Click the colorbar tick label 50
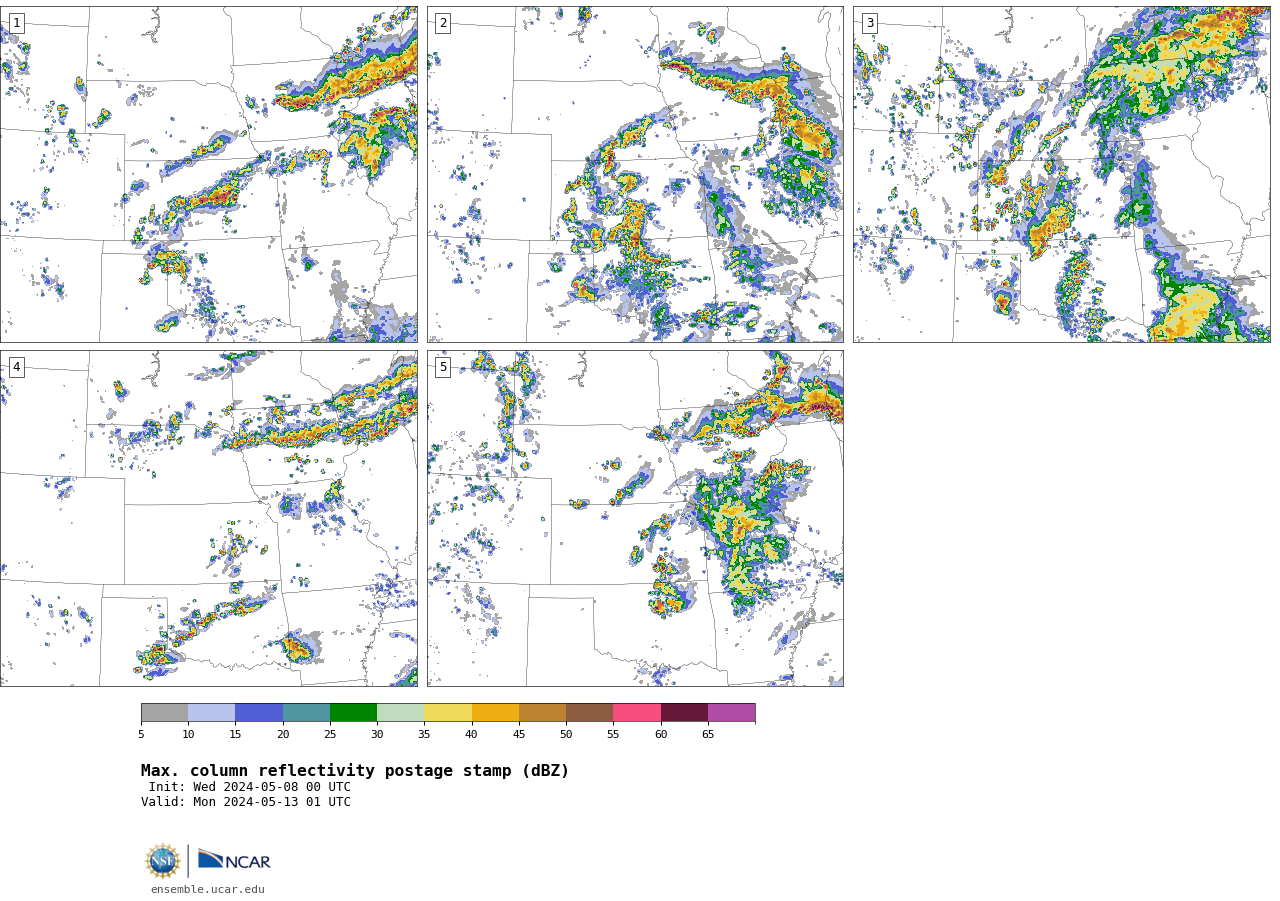Image resolution: width=1280 pixels, height=901 pixels. tap(566, 735)
